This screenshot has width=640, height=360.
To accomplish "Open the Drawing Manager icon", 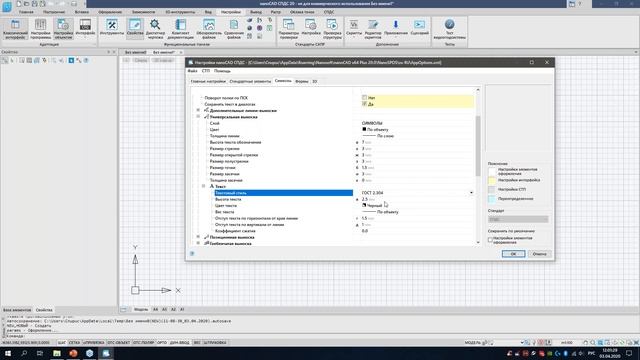I will click(x=155, y=29).
